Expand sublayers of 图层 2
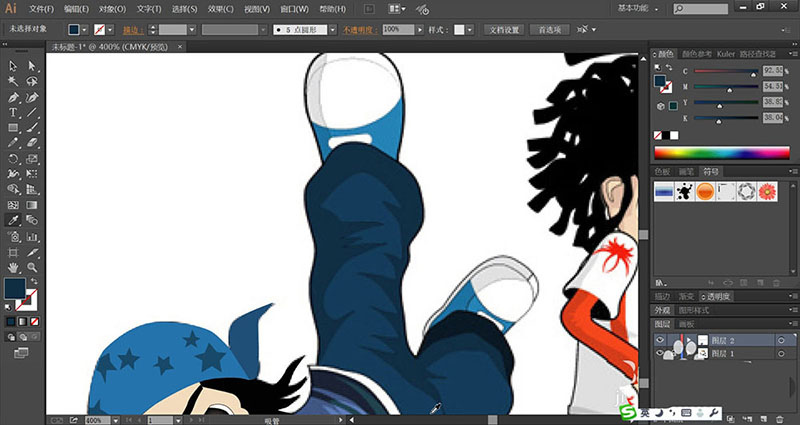Image resolution: width=800 pixels, height=425 pixels. pyautogui.click(x=689, y=340)
